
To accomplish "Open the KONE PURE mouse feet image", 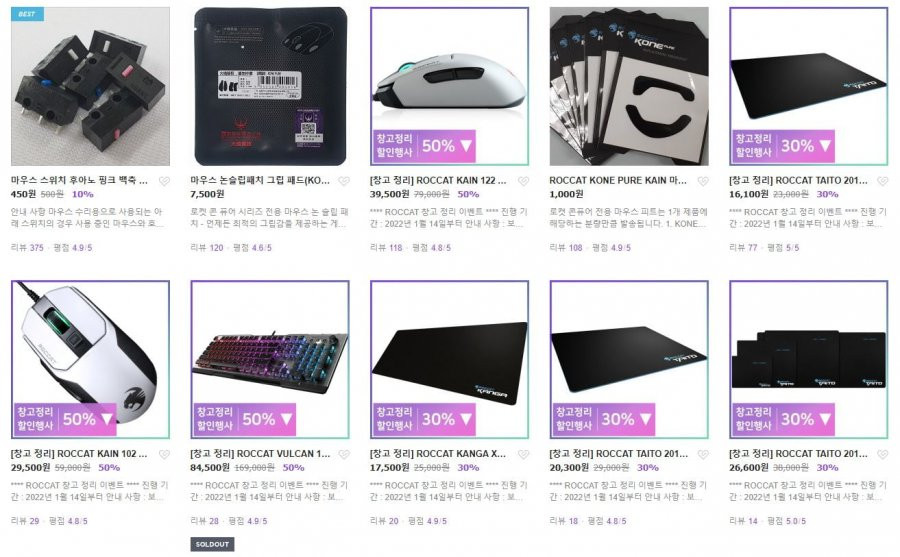I will (x=629, y=86).
